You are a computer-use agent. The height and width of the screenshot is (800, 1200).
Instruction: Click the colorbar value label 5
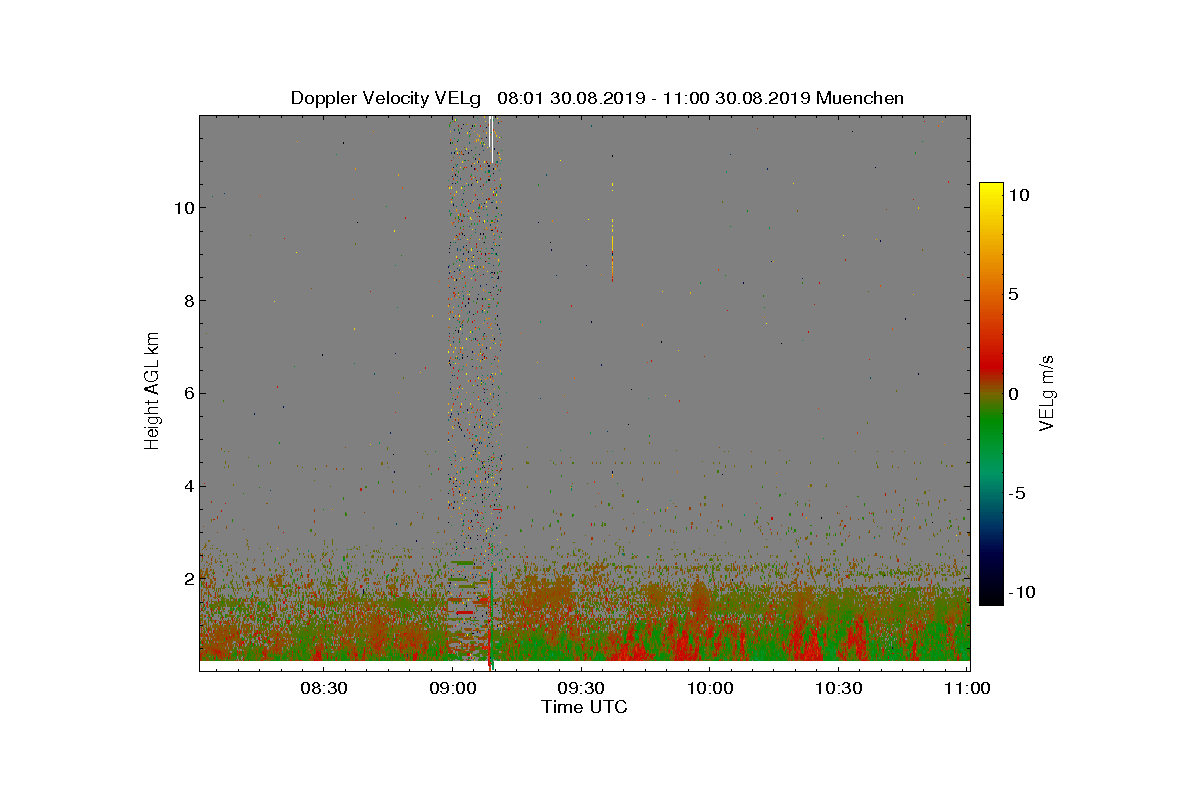tap(1014, 295)
